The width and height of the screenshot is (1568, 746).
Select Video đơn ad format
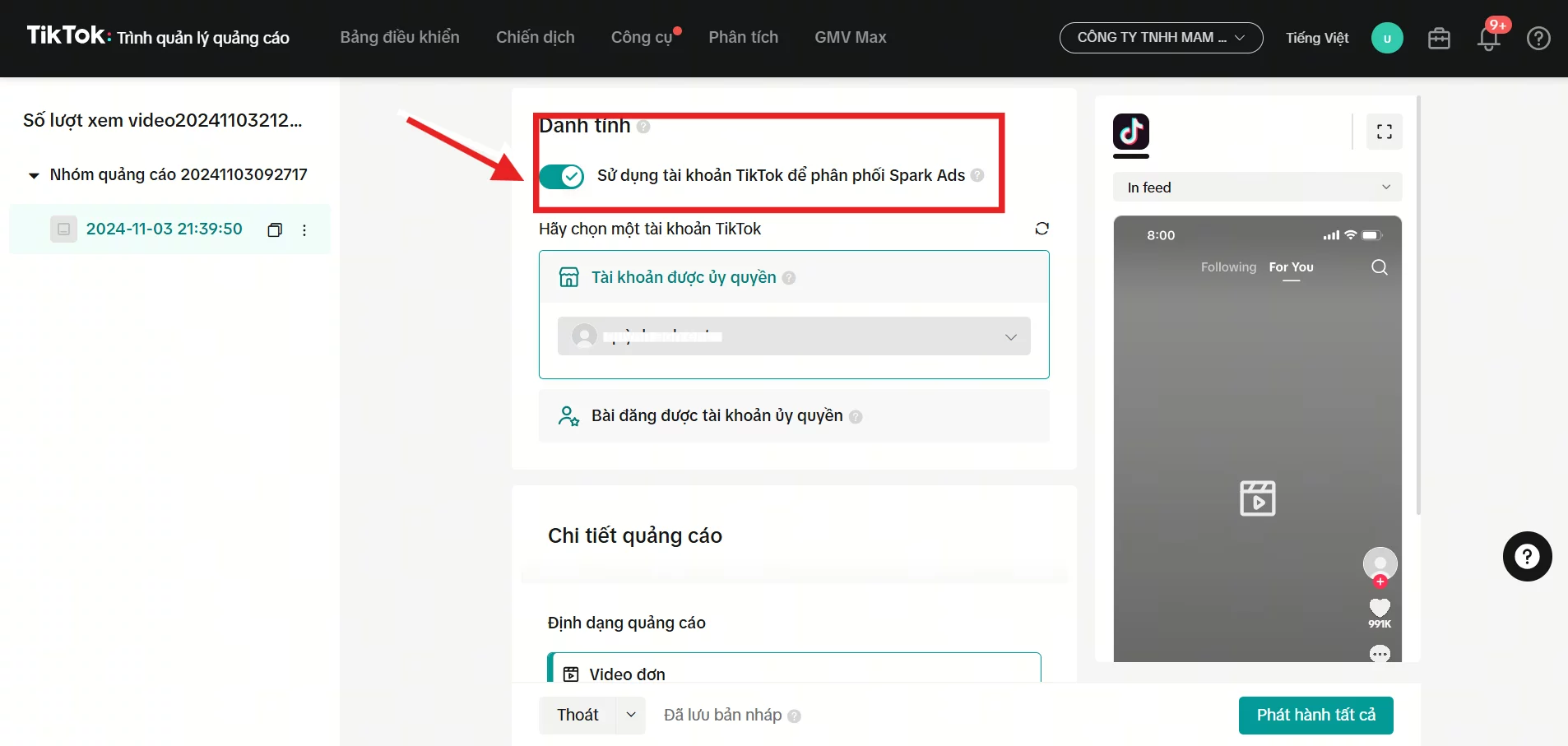coord(794,668)
